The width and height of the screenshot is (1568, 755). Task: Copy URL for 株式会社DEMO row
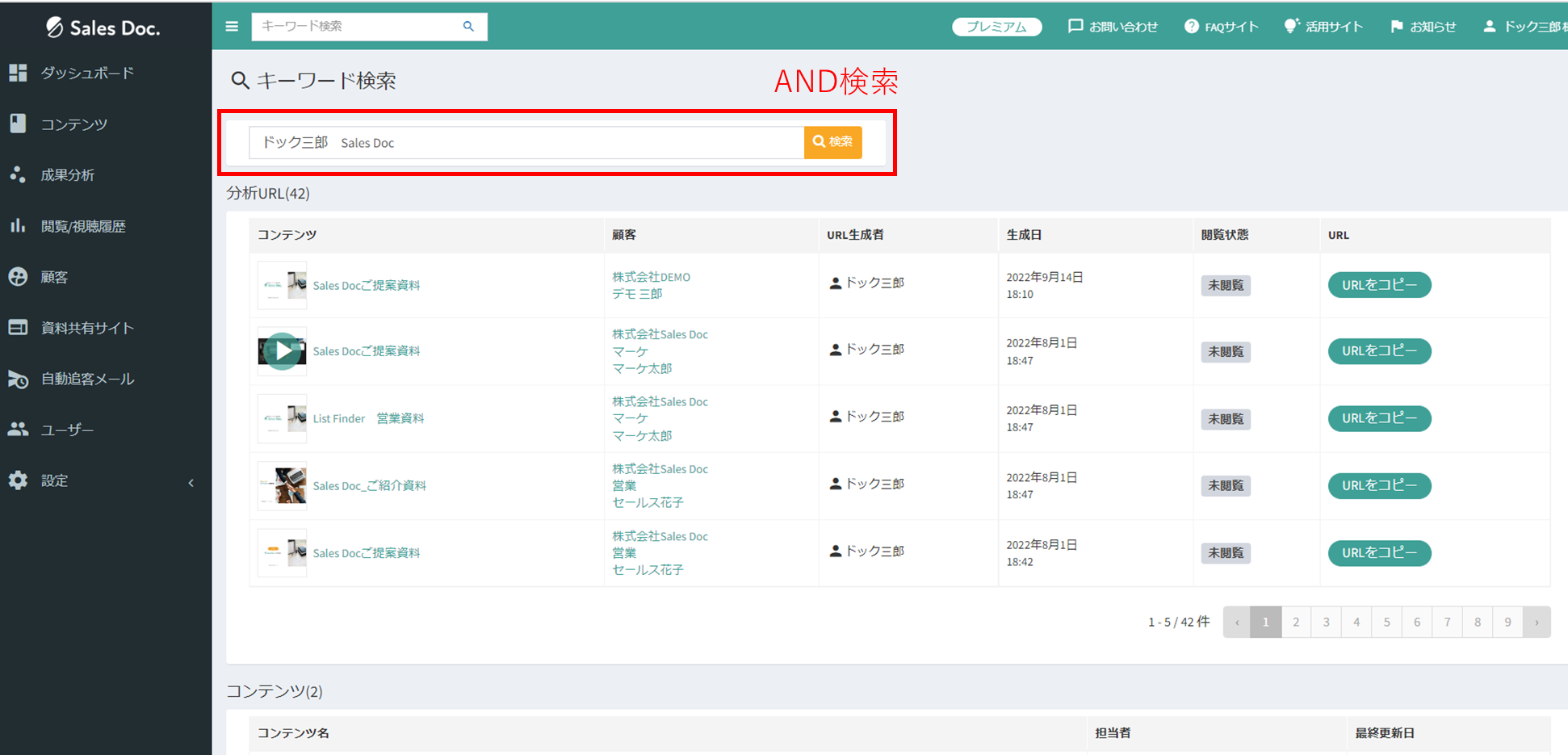1379,285
